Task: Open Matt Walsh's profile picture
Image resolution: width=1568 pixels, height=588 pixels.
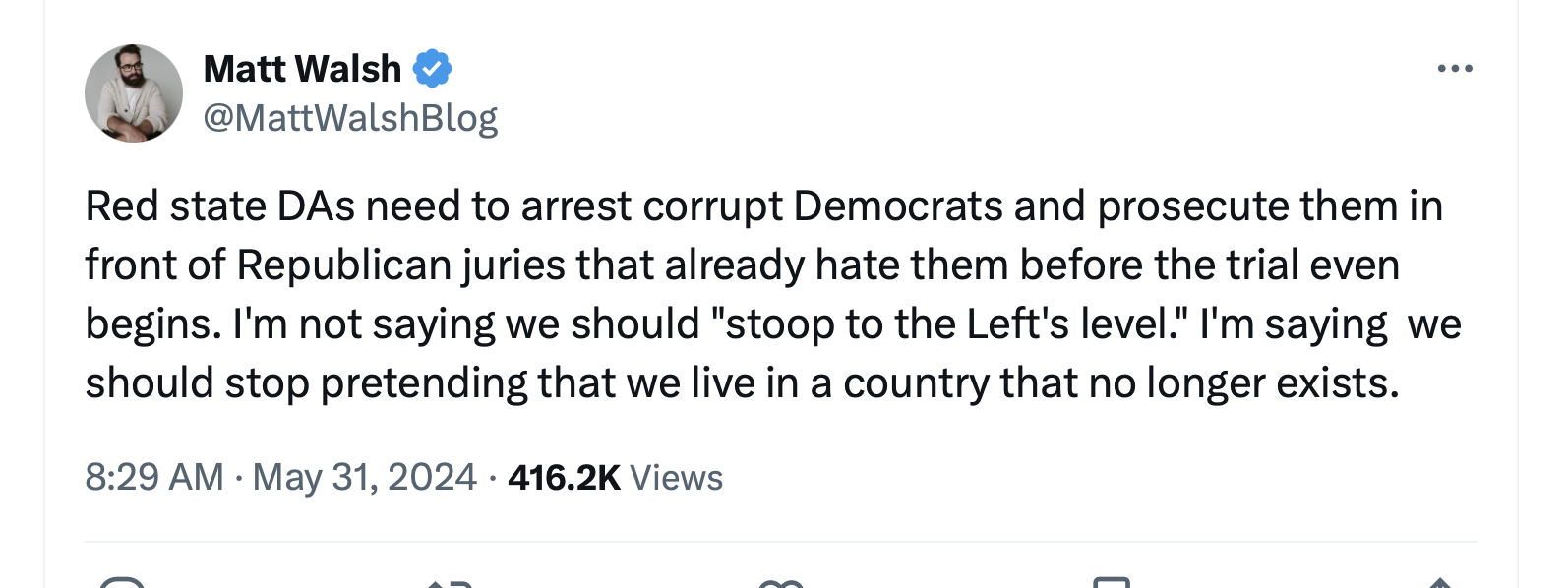Action: click(x=134, y=93)
